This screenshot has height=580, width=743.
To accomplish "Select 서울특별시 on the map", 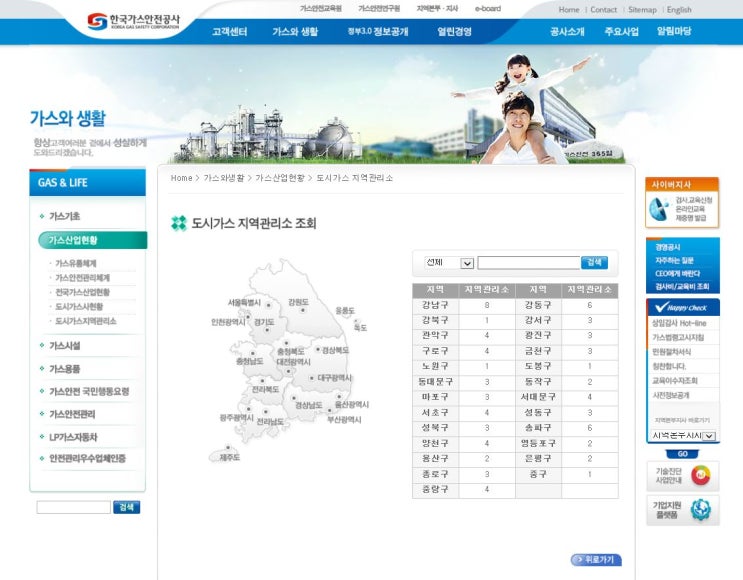I will (245, 303).
